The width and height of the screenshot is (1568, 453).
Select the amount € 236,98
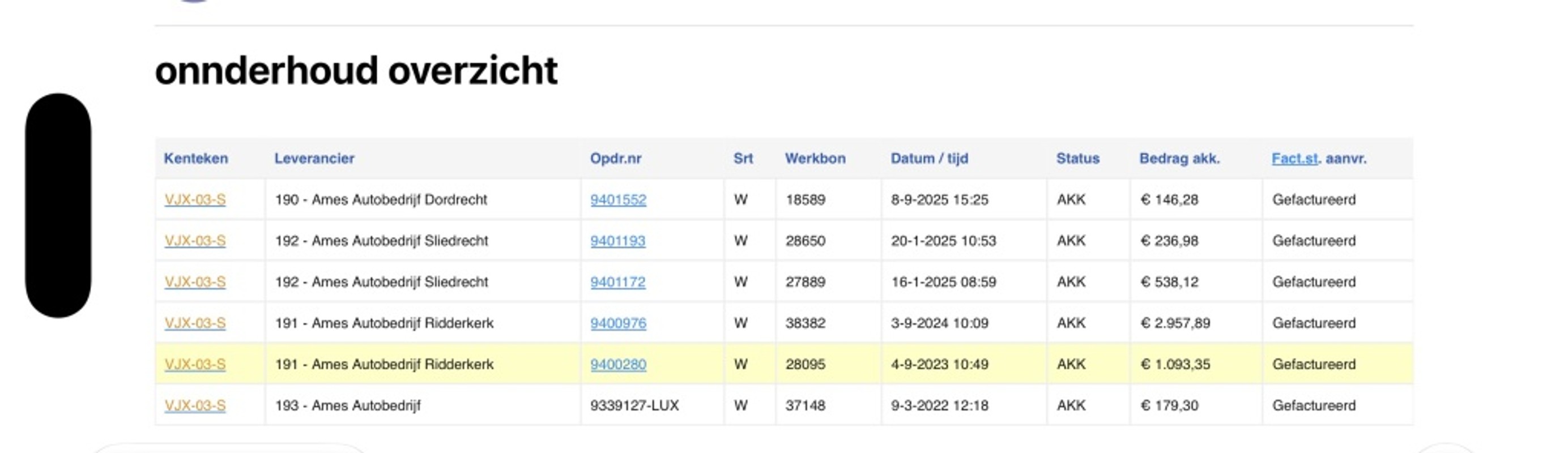tap(1169, 241)
